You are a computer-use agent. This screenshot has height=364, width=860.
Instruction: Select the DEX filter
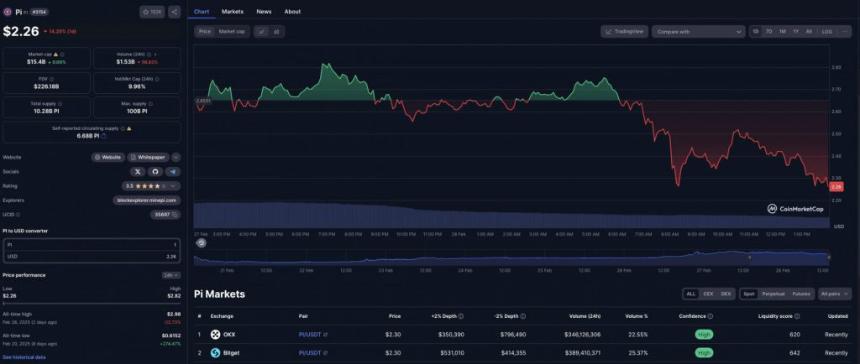click(x=726, y=294)
